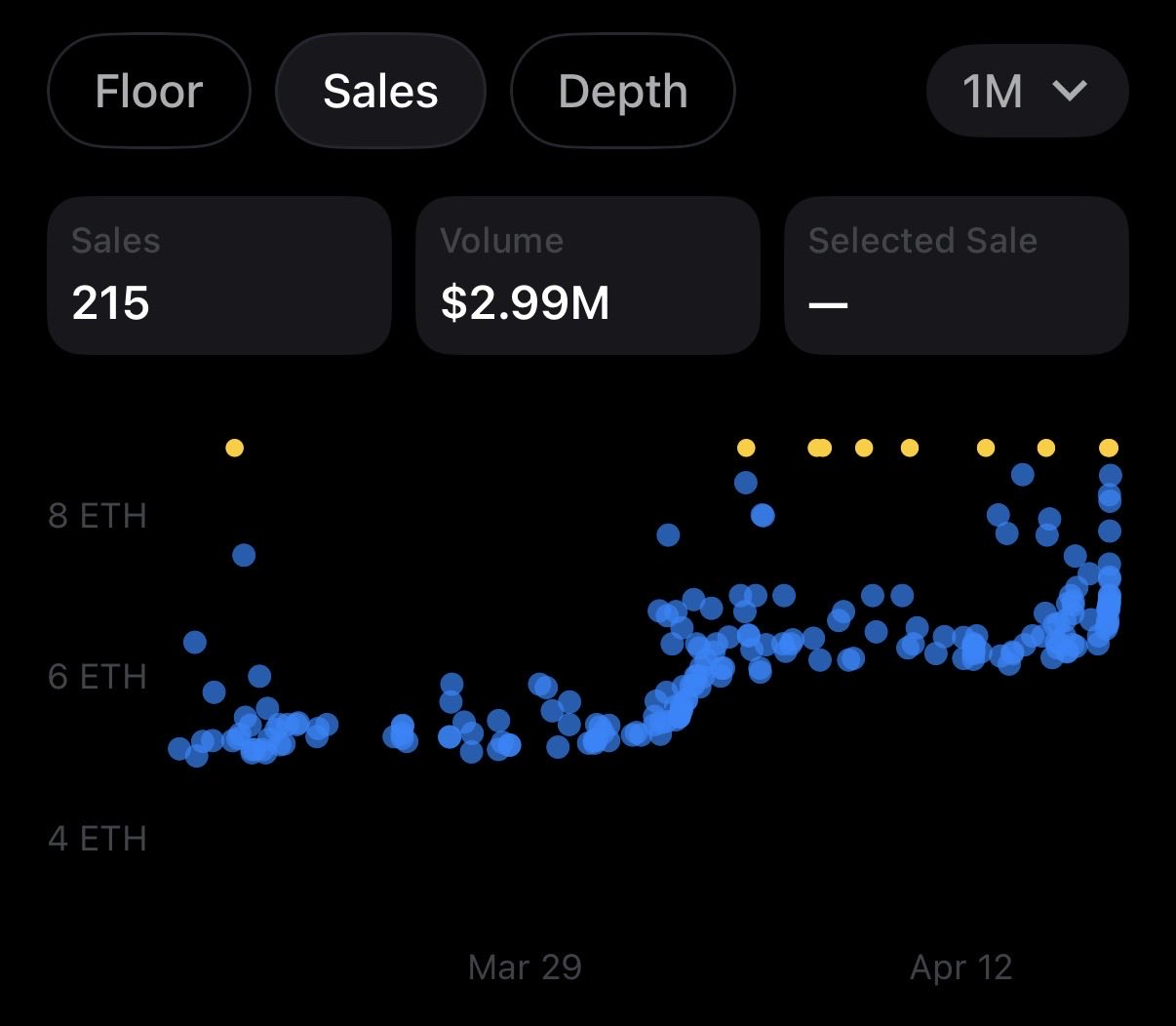Select the leftmost yellow outlier dot
Screen dimensions: 1176x1026
pos(234,449)
